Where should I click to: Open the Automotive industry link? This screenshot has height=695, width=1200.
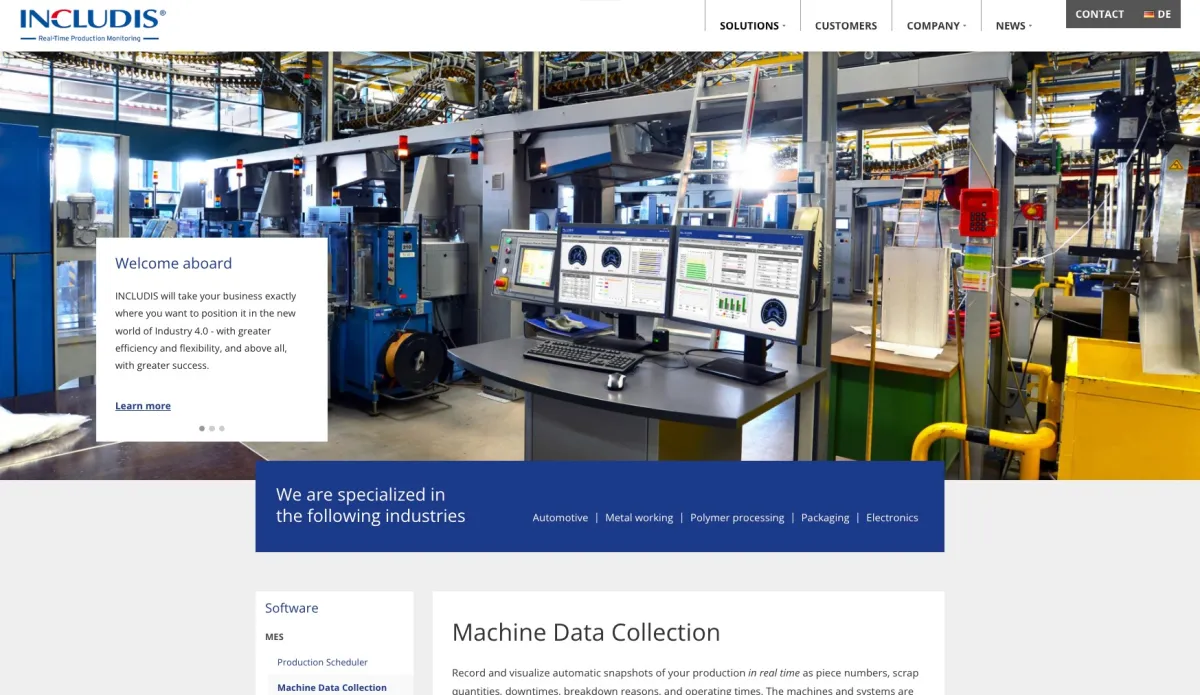tap(560, 518)
